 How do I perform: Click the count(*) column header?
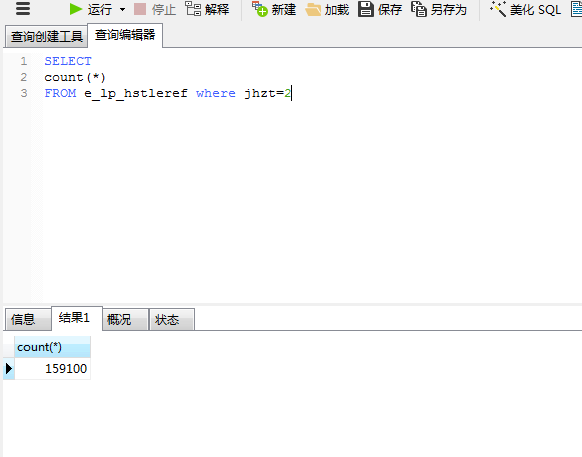pos(52,347)
